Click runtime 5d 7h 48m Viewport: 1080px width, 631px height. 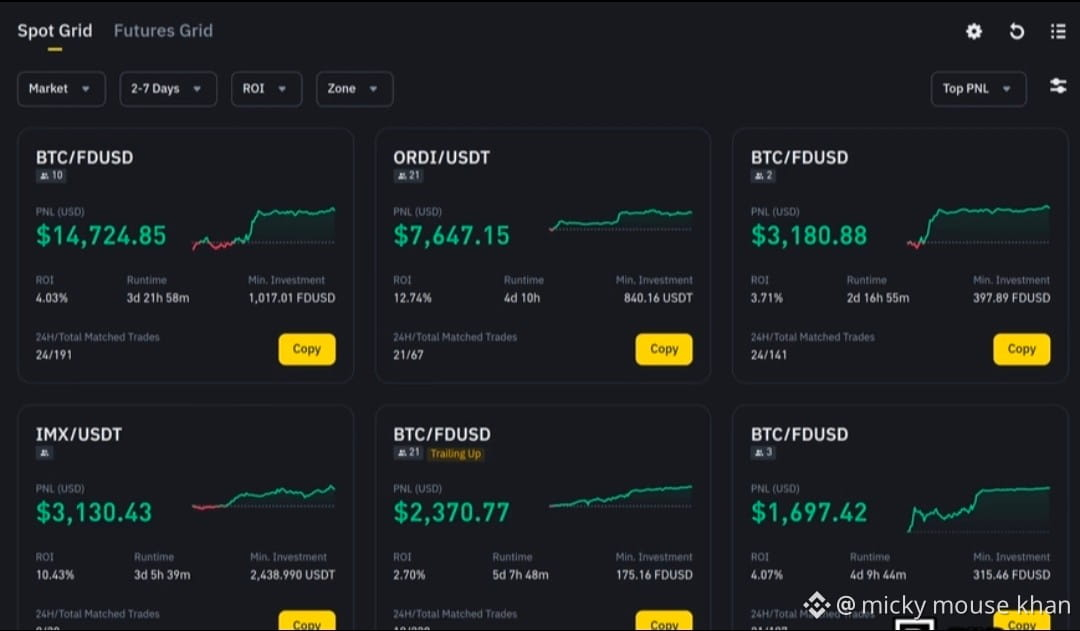[520, 575]
